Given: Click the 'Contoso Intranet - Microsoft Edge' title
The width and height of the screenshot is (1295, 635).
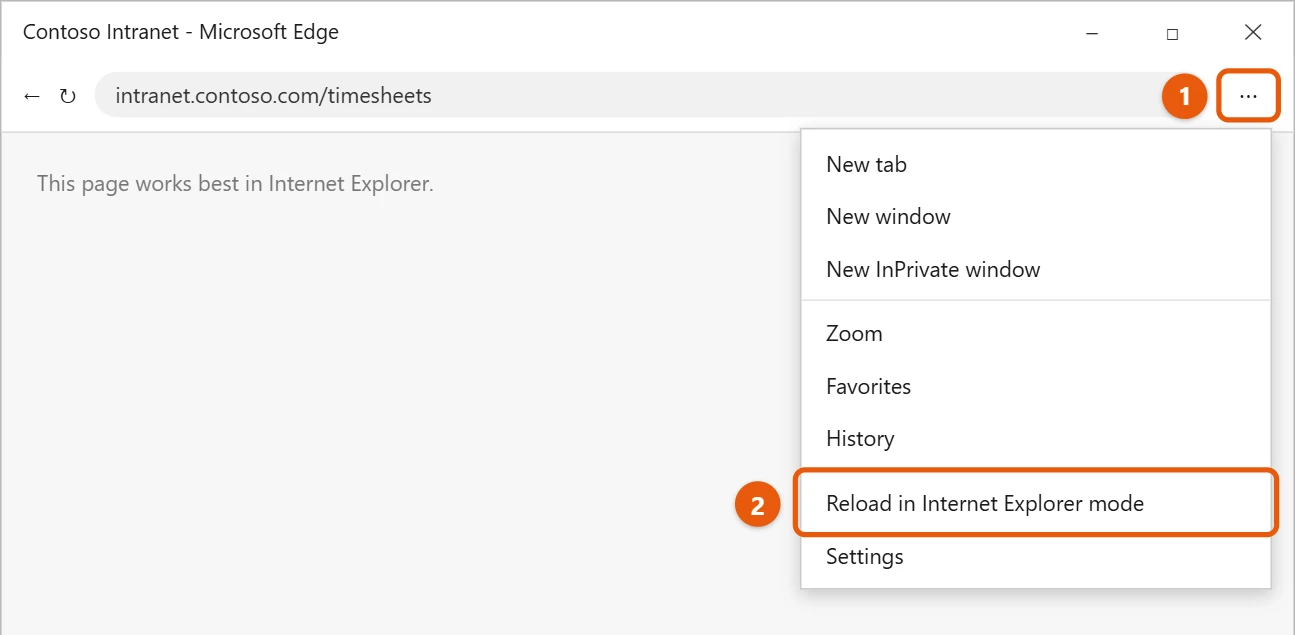Looking at the screenshot, I should coord(181,32).
